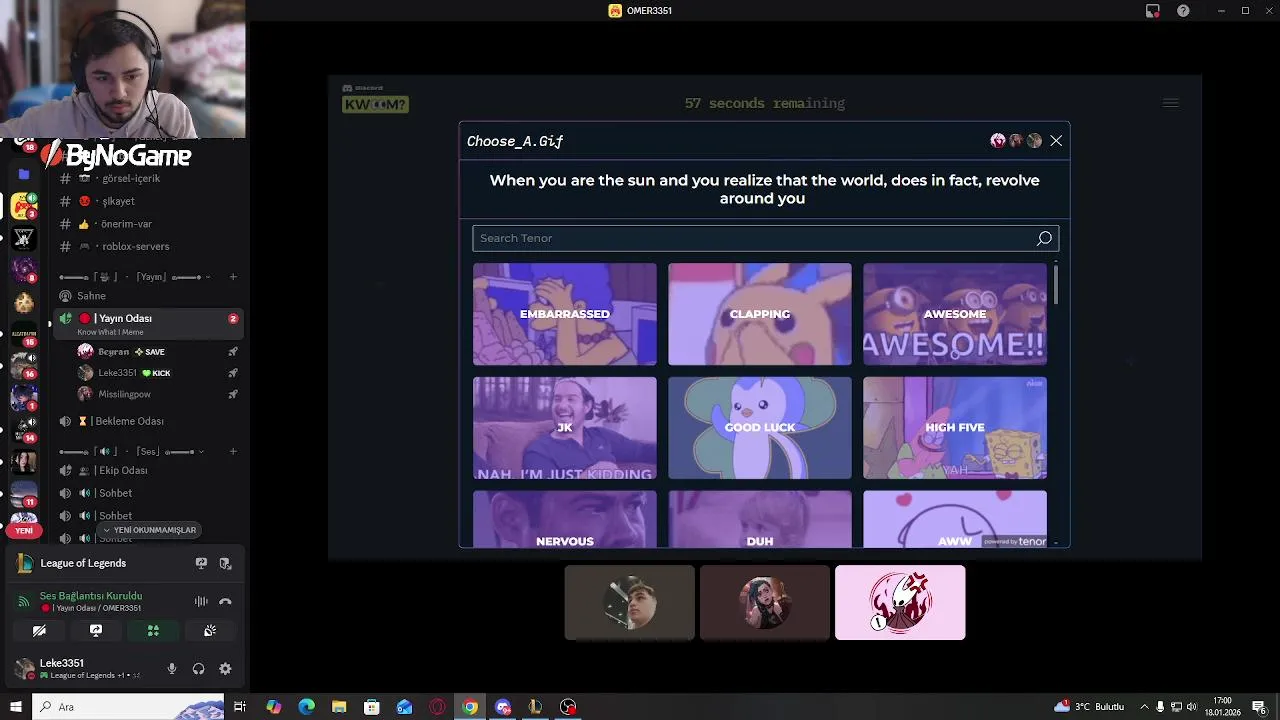This screenshot has width=1280, height=720.
Task: Open the server icon with badge 8
Action: (24, 270)
